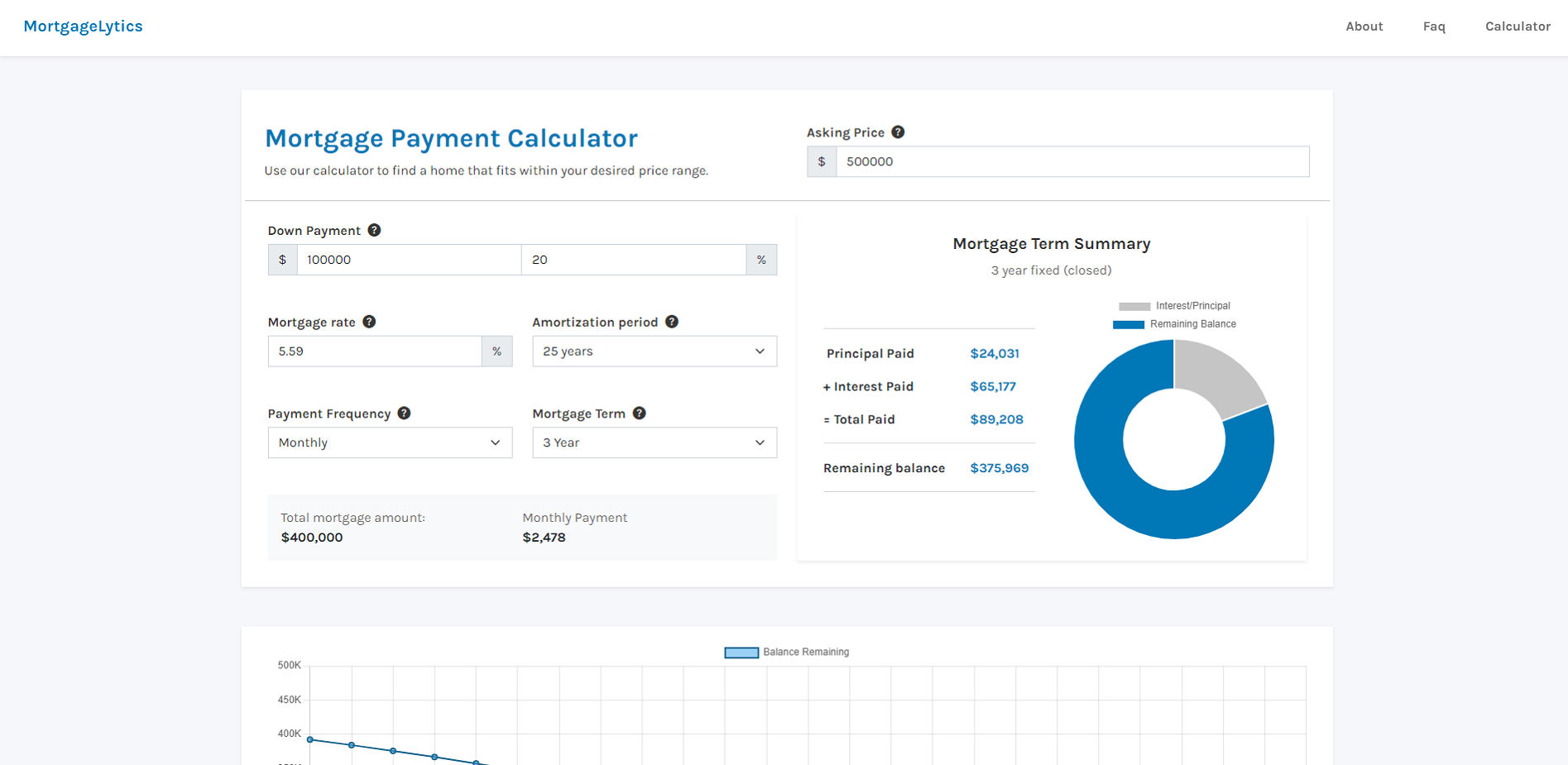Click the percent addon beside Mortgage rate
The width and height of the screenshot is (1568, 765).
pos(497,351)
